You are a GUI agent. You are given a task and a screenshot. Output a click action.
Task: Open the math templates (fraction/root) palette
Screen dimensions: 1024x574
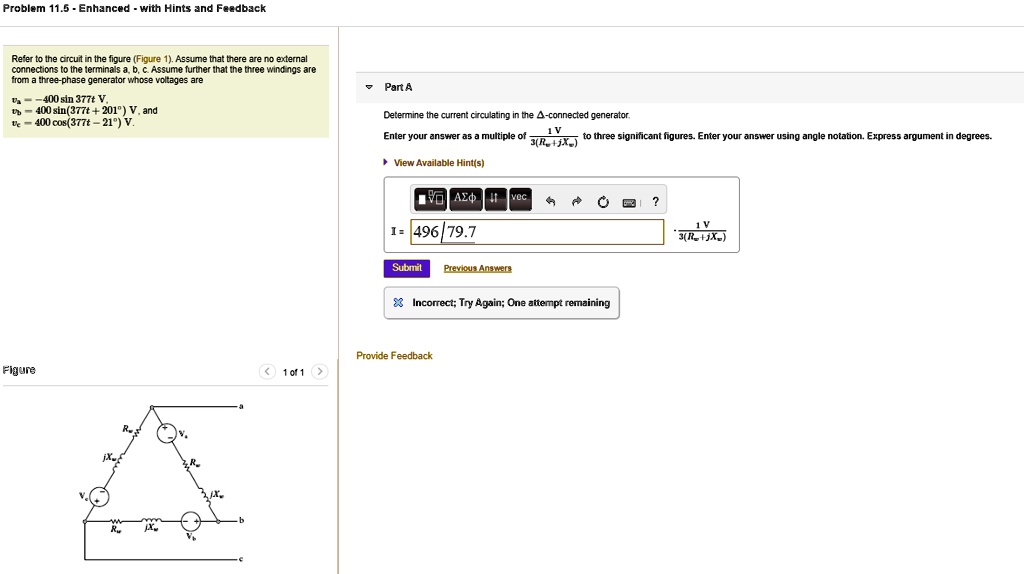coord(431,199)
